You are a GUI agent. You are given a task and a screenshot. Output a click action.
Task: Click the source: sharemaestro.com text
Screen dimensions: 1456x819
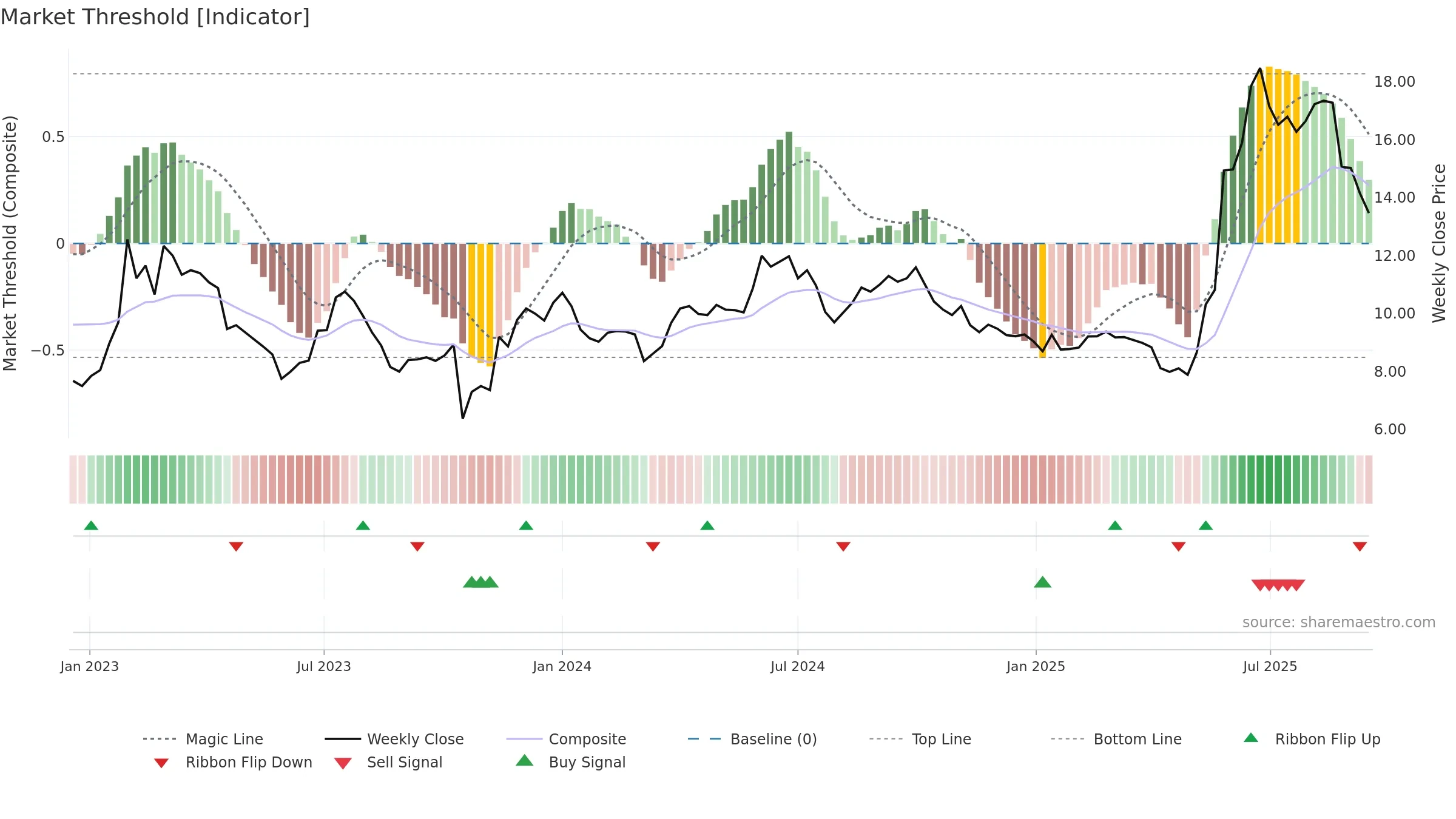click(x=1339, y=622)
